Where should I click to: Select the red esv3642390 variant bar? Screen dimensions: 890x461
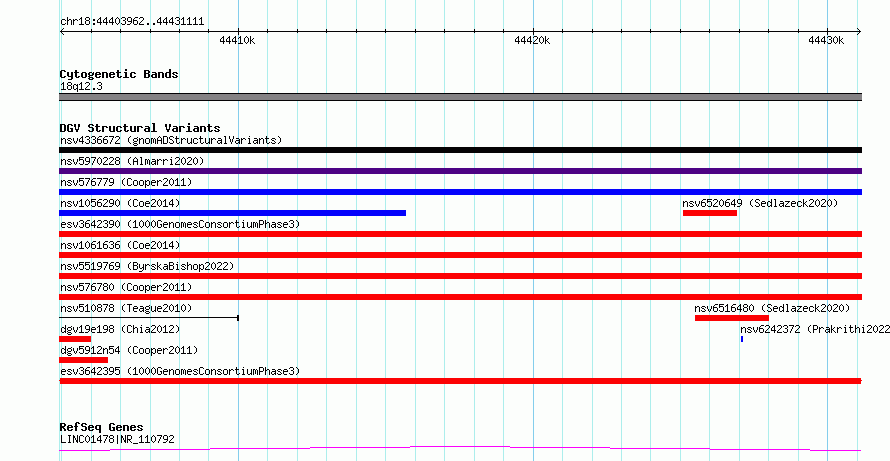[460, 234]
